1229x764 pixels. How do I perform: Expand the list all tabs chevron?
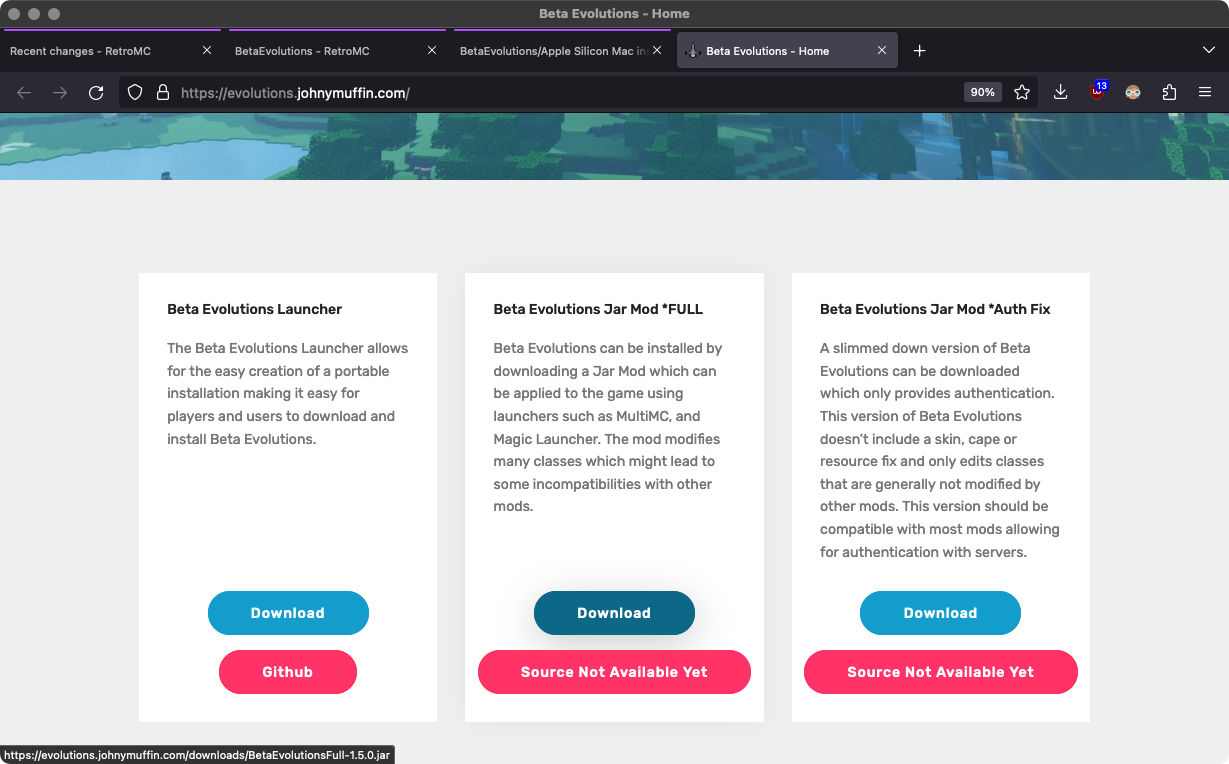tap(1208, 51)
